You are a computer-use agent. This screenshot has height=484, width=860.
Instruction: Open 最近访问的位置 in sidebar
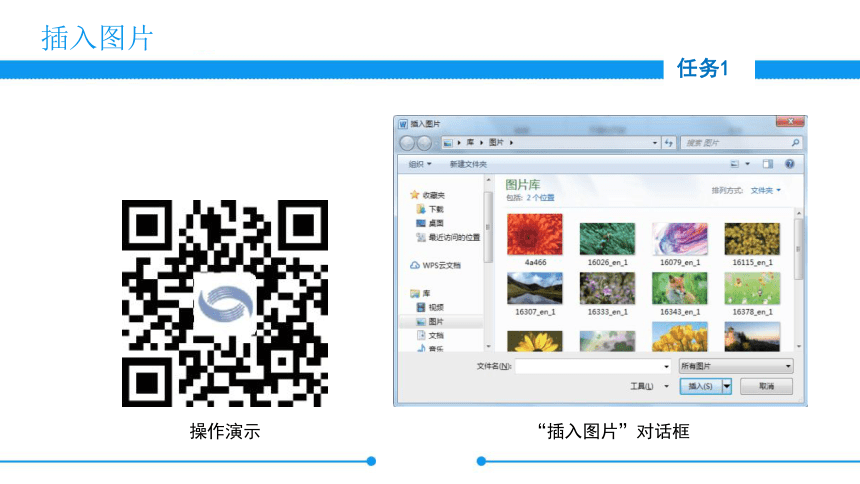point(448,238)
